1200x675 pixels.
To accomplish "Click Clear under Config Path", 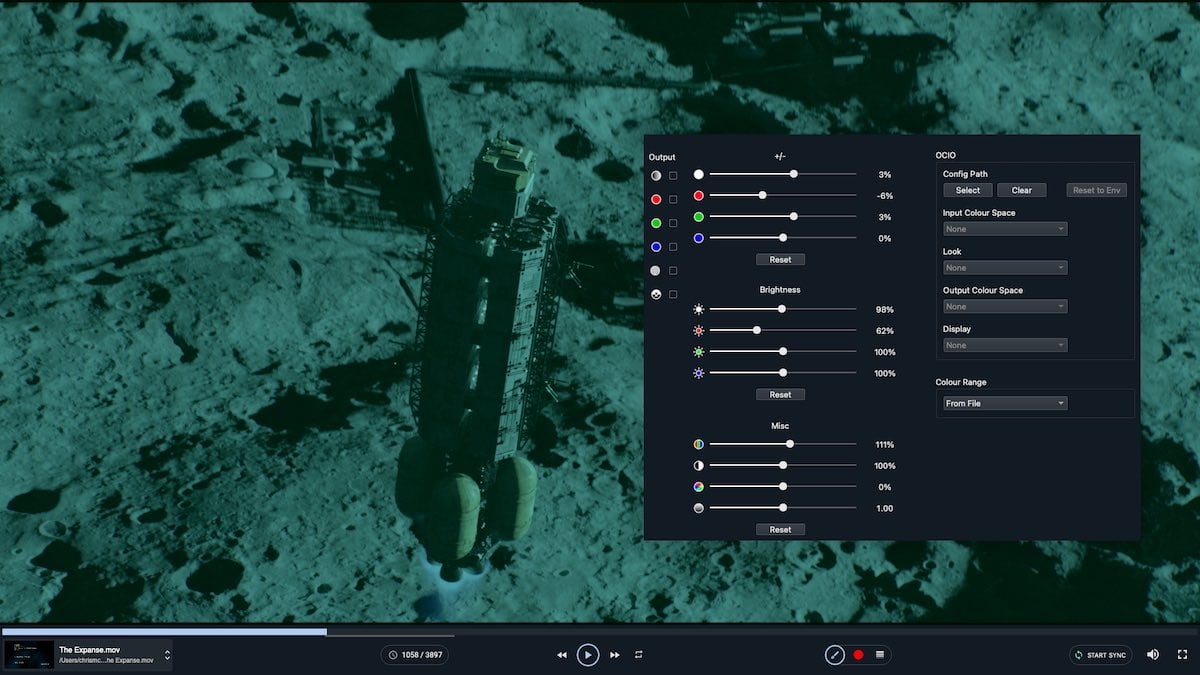I will click(x=1022, y=190).
